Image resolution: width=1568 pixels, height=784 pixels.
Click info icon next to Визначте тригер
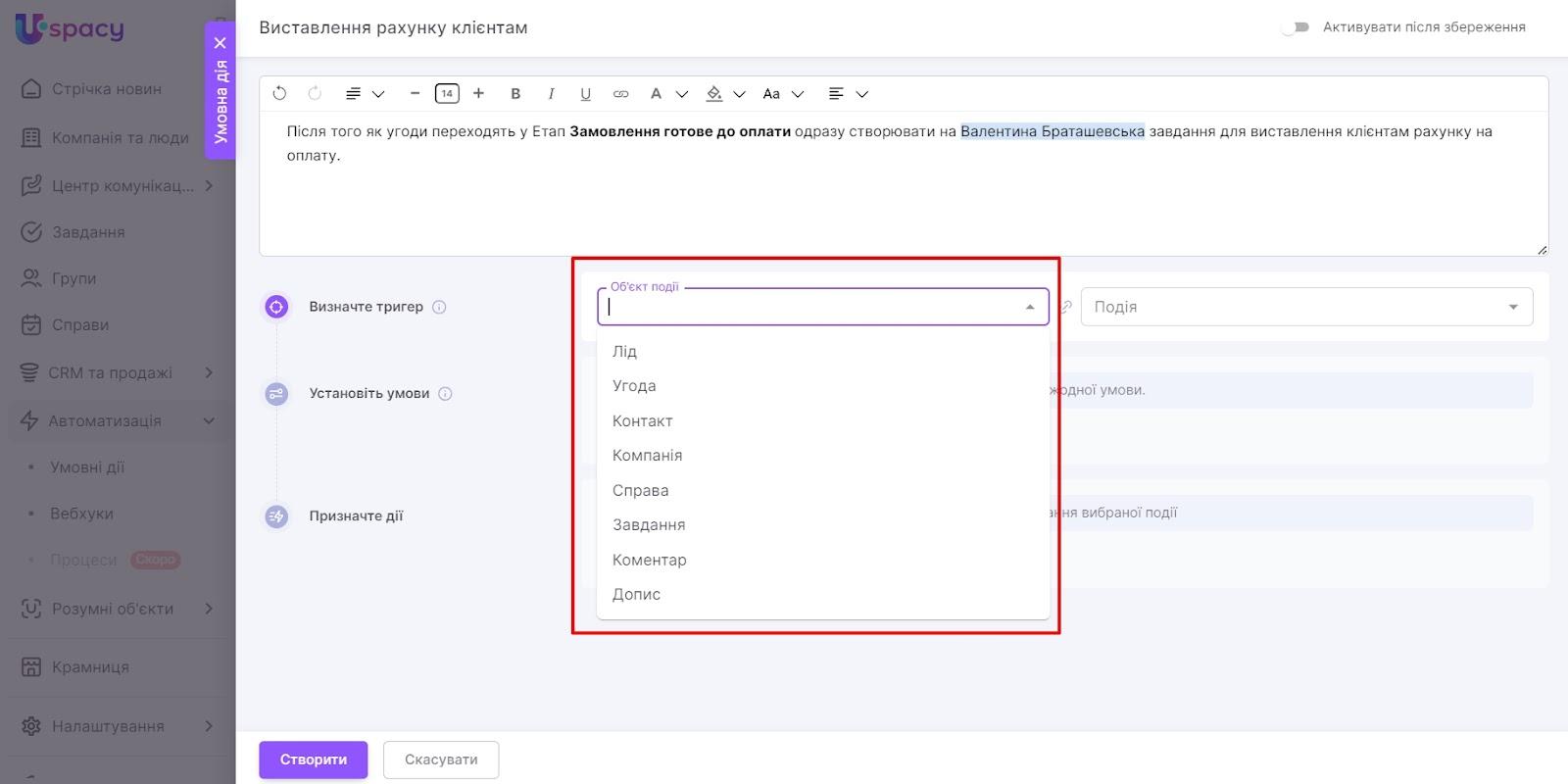pyautogui.click(x=439, y=307)
